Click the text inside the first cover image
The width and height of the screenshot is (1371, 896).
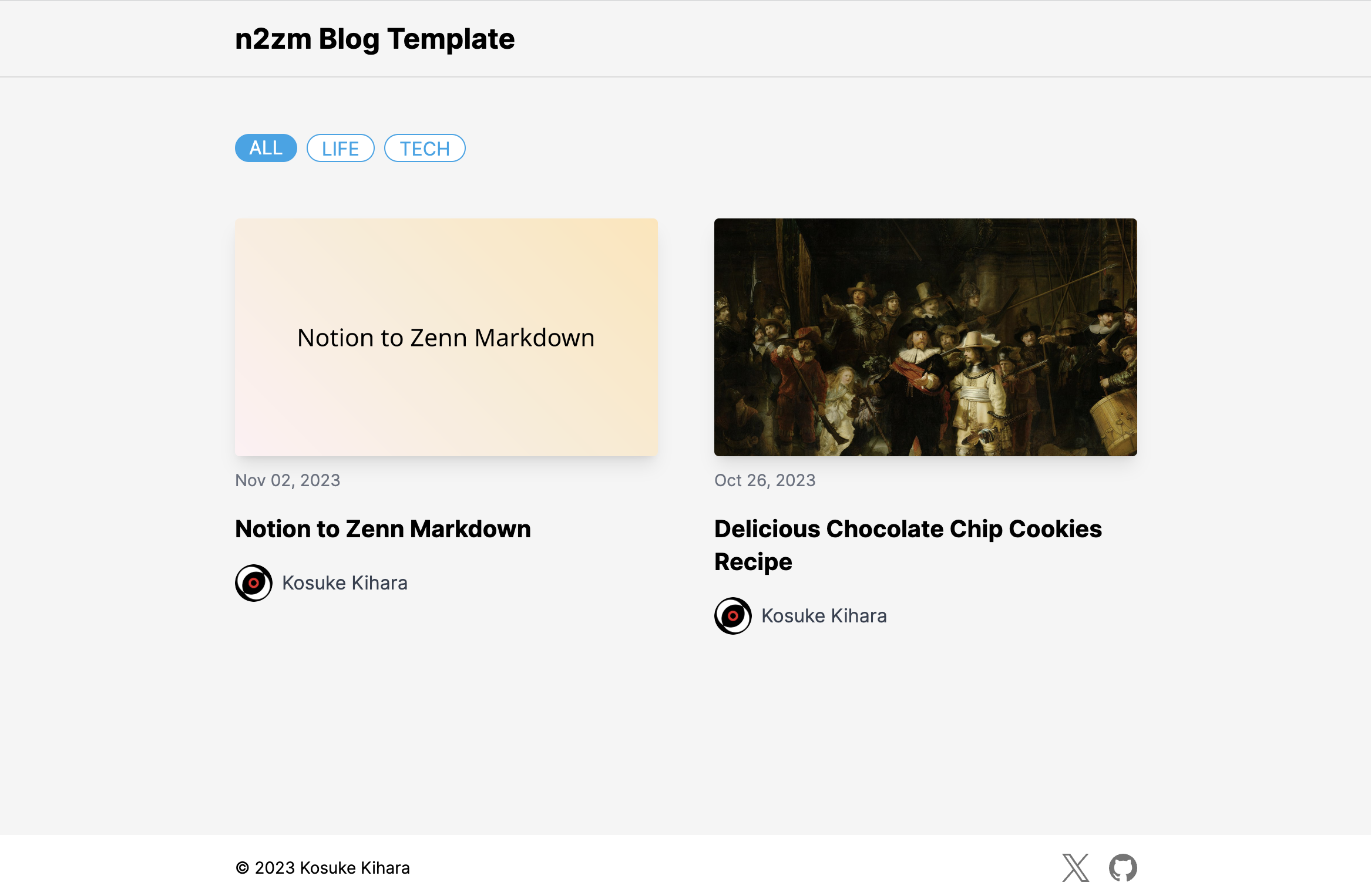(446, 338)
